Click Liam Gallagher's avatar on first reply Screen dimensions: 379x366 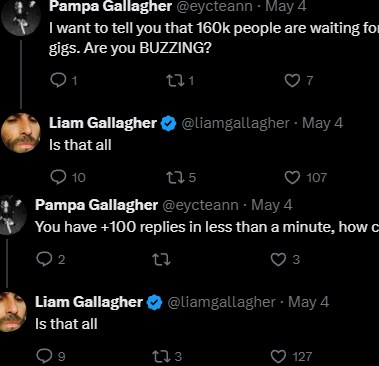click(x=21, y=133)
